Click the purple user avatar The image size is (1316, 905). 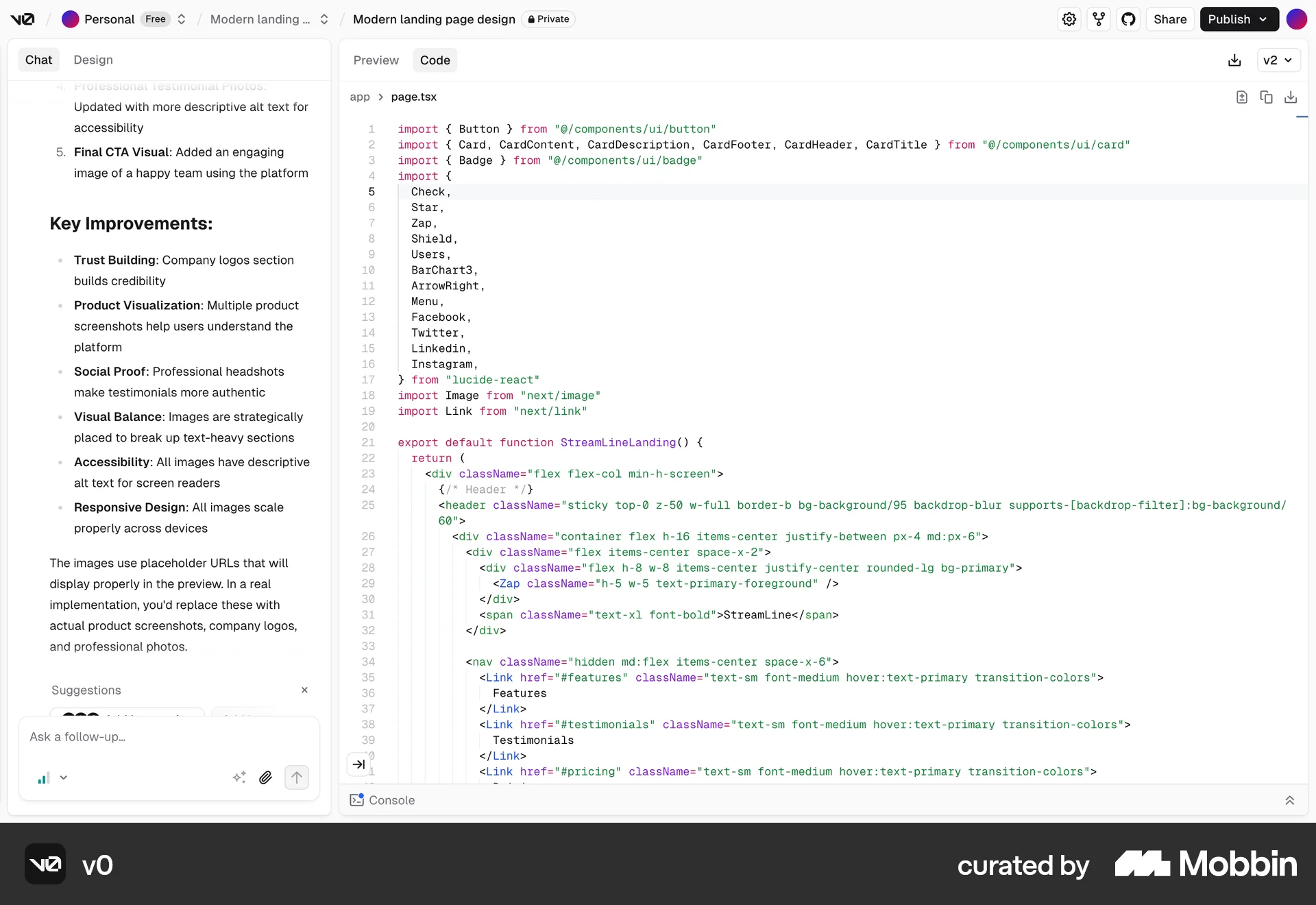pyautogui.click(x=1297, y=19)
